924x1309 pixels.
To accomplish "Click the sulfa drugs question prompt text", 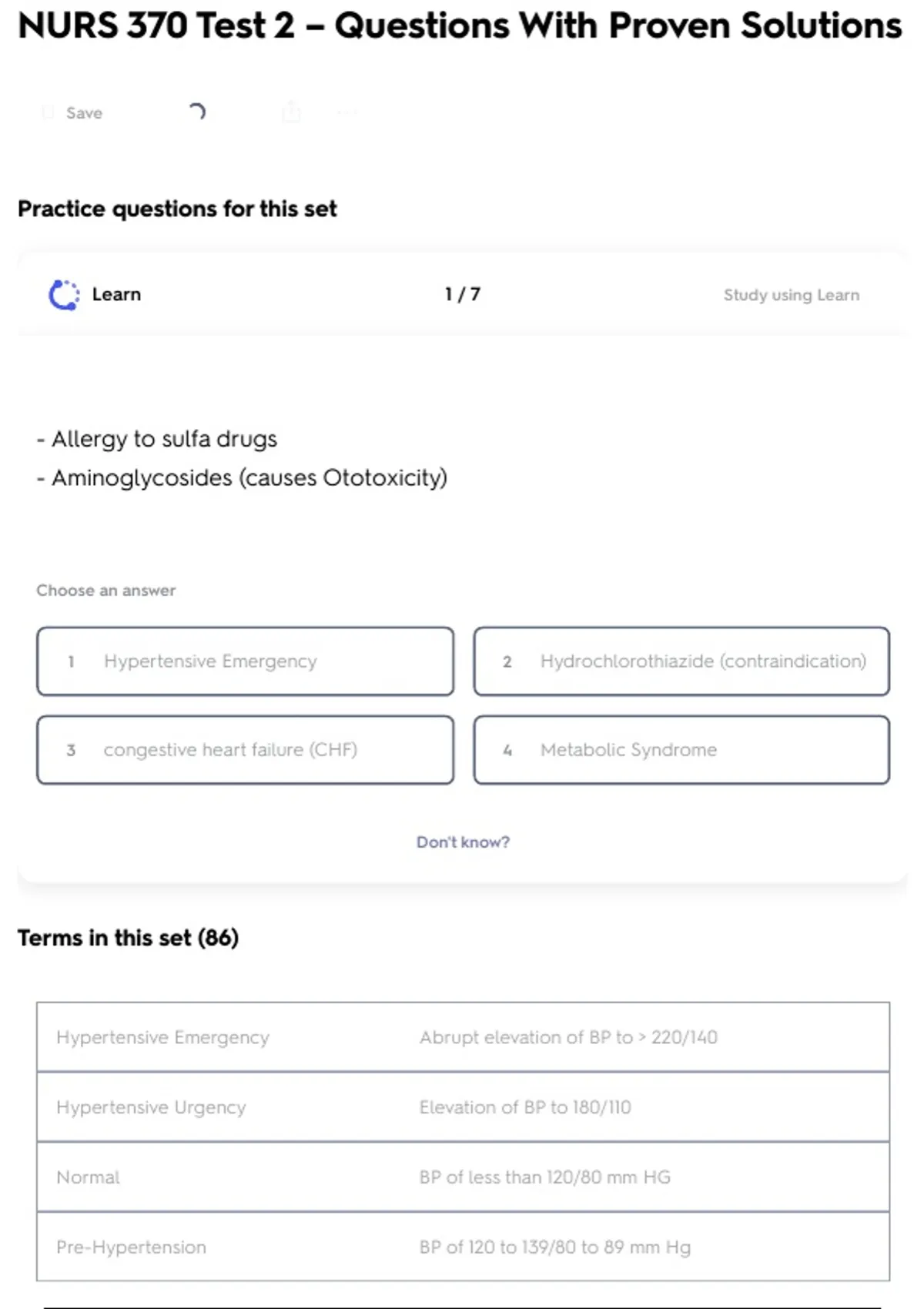I will pyautogui.click(x=164, y=439).
